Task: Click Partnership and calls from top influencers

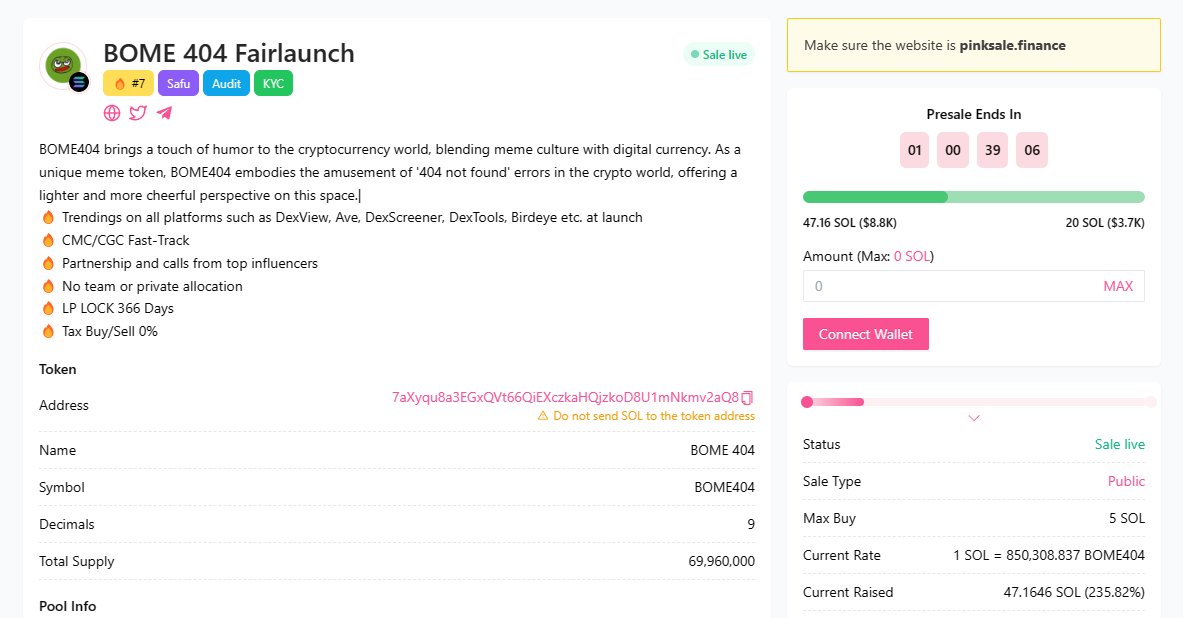Action: (x=189, y=263)
